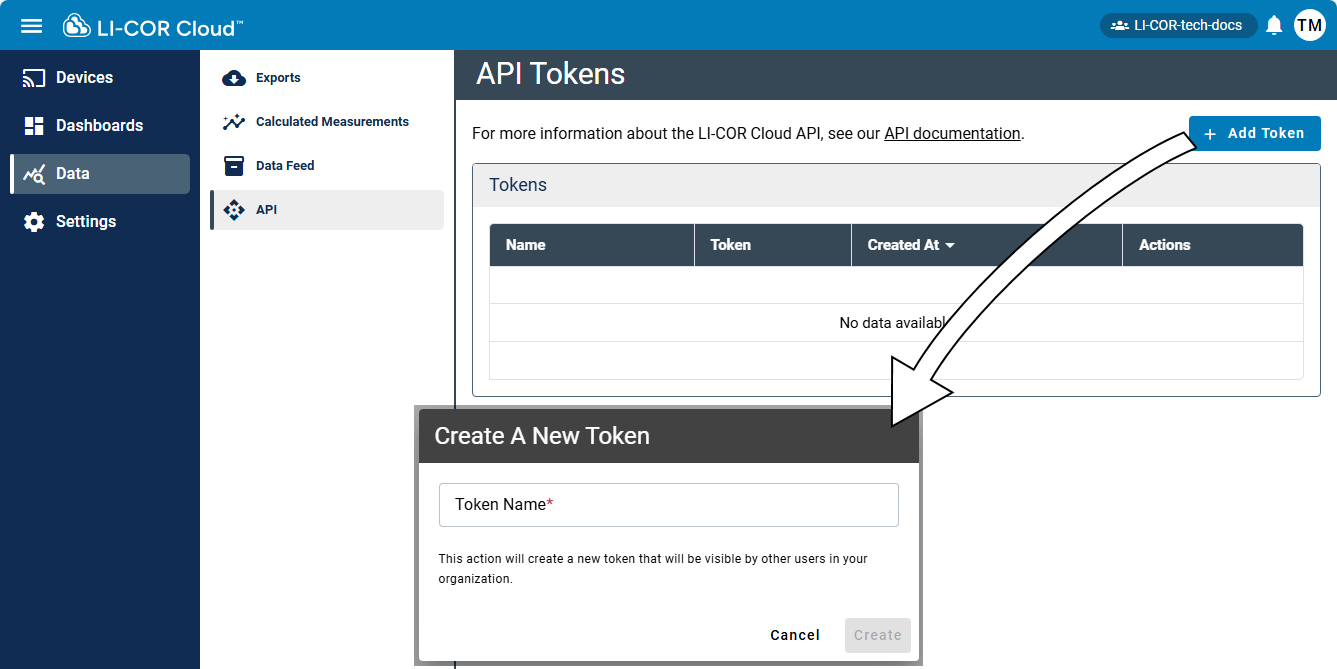The height and width of the screenshot is (669, 1337).
Task: Click the Data Feed icon
Action: point(233,165)
